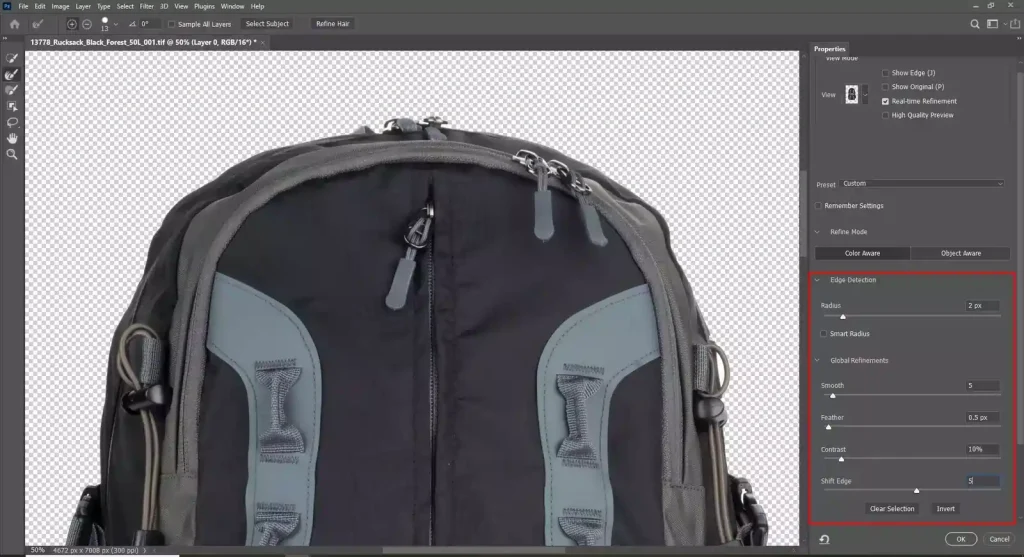
Task: Open the Plugins menu
Action: pos(204,7)
